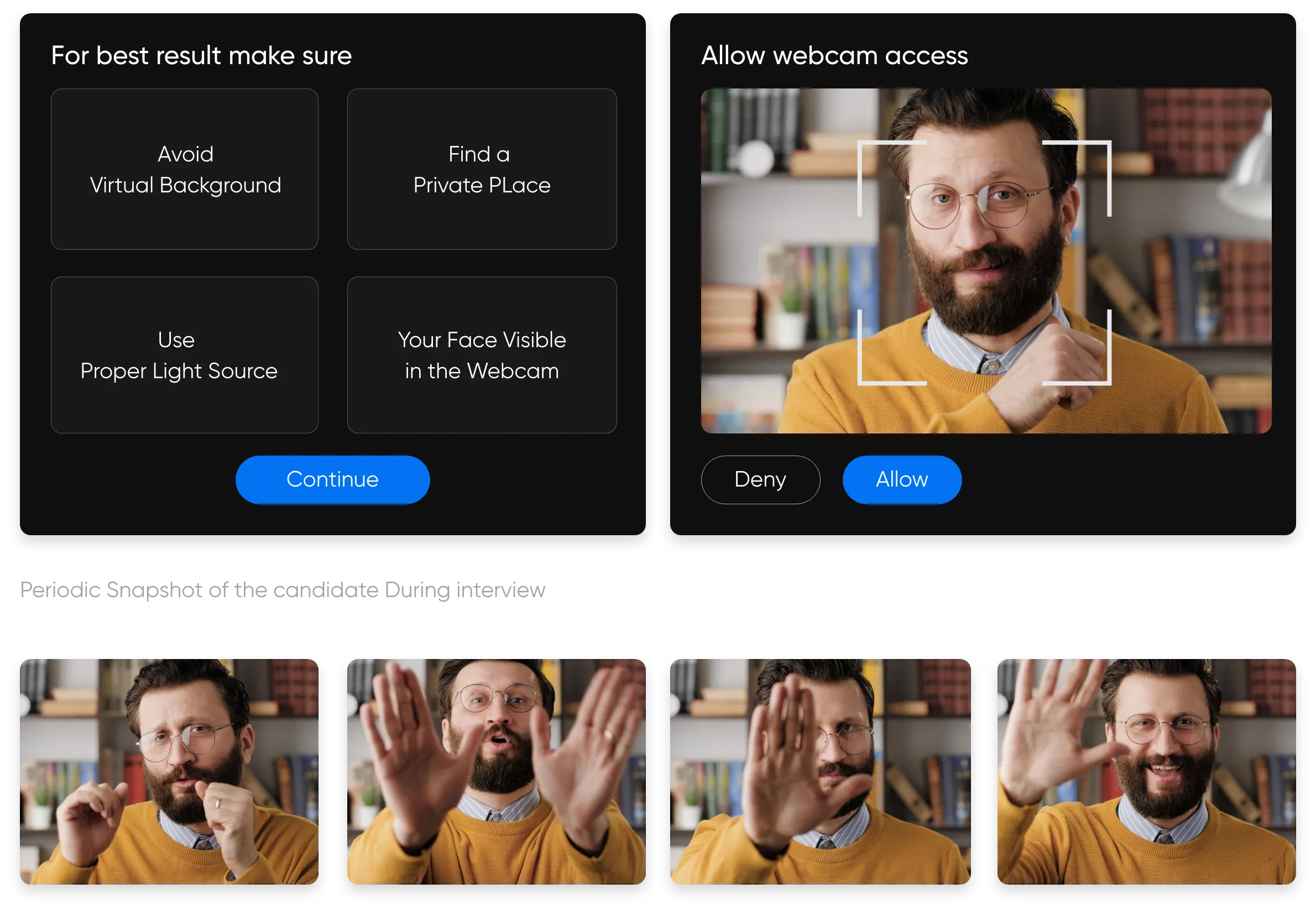Click the Use Proper Light Source card
This screenshot has width=1316, height=920.
[x=185, y=355]
